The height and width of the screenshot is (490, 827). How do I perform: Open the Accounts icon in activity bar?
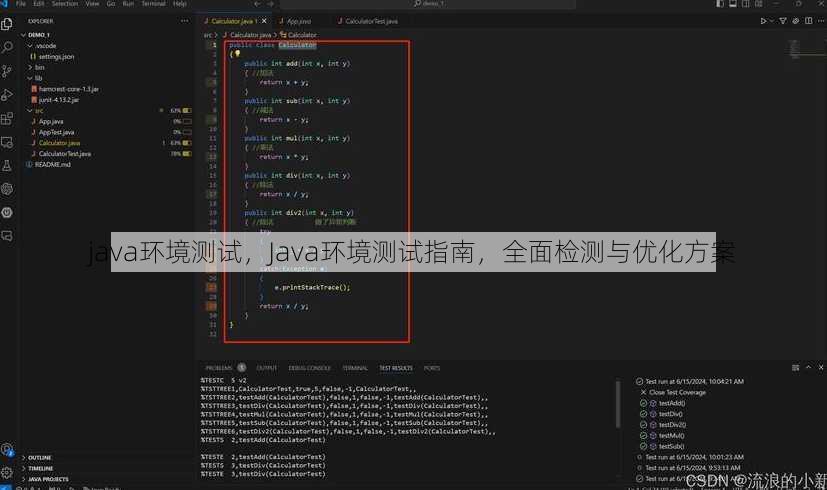point(7,450)
